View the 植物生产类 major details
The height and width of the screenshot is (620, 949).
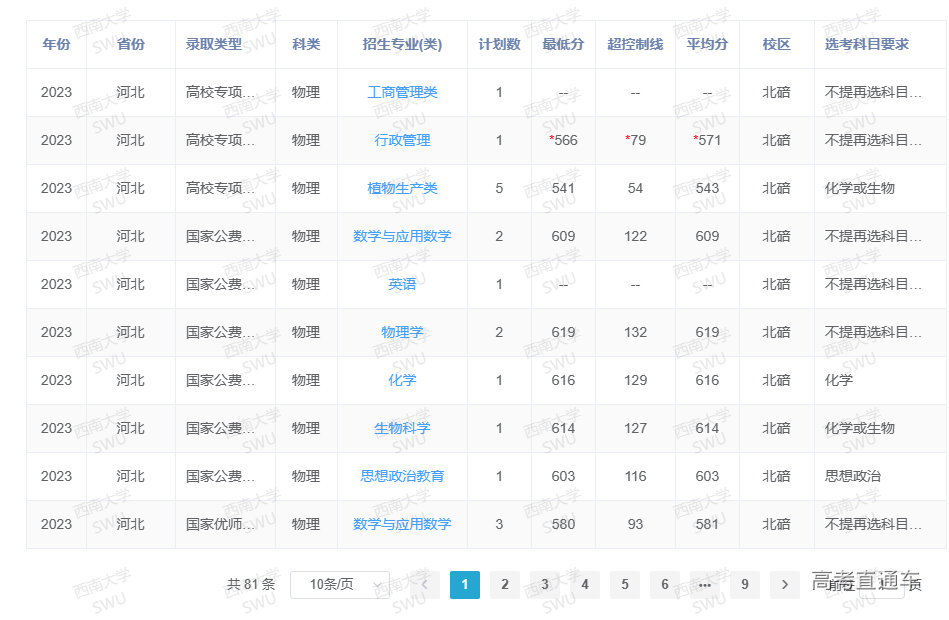click(x=402, y=189)
